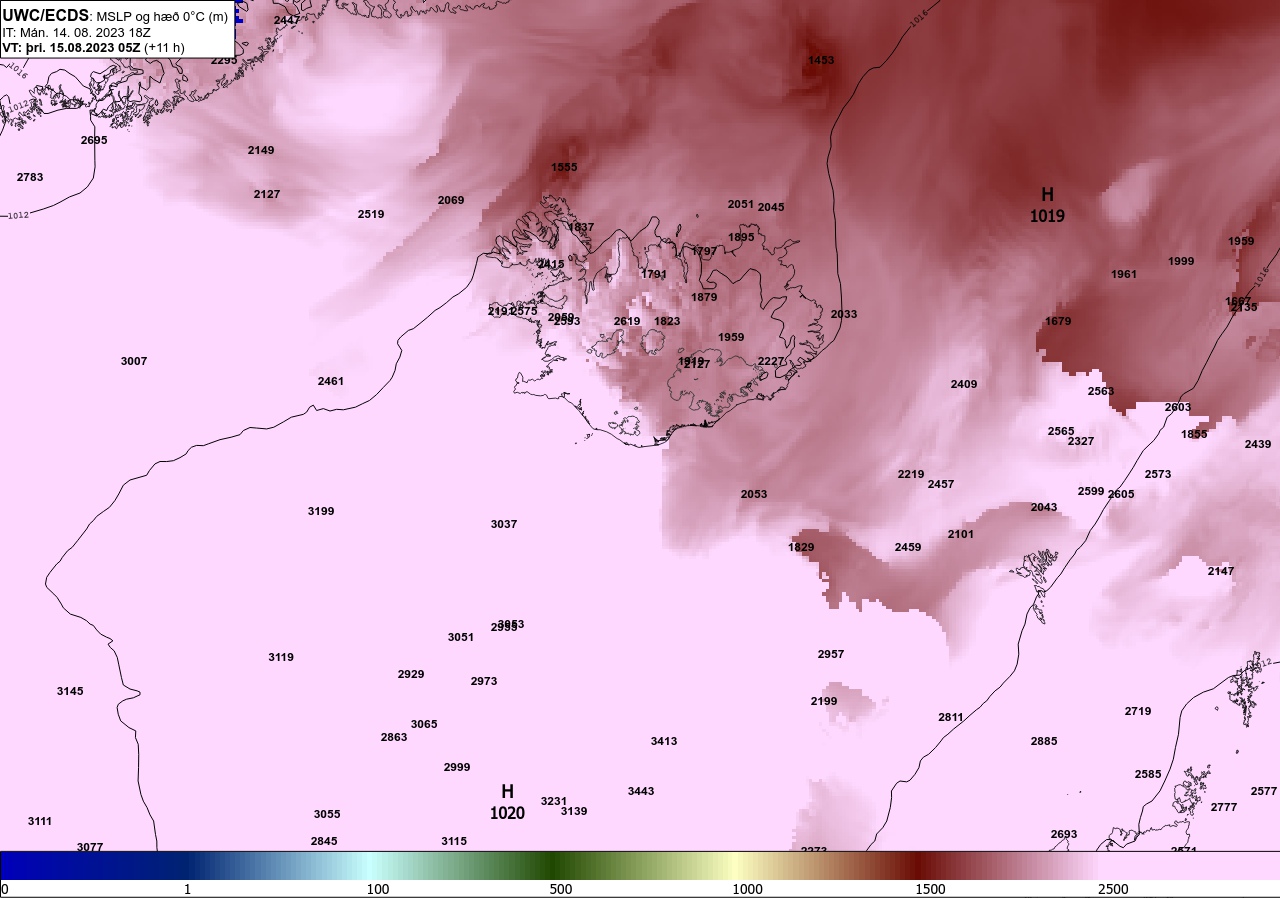
Task: Click the height value 1679
Action: (1058, 321)
